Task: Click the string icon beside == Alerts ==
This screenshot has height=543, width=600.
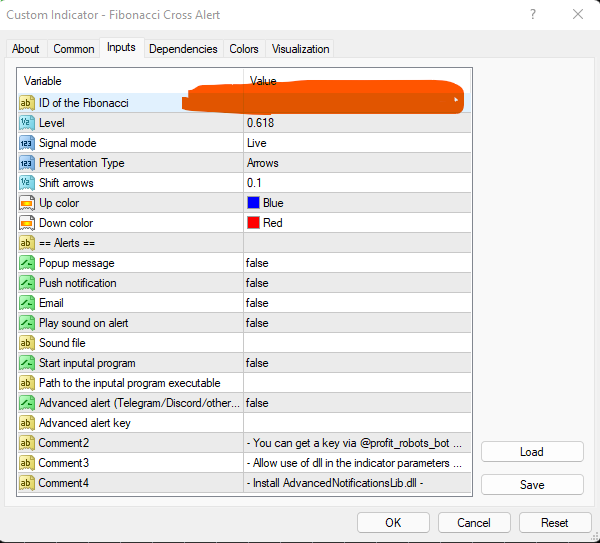Action: point(27,243)
